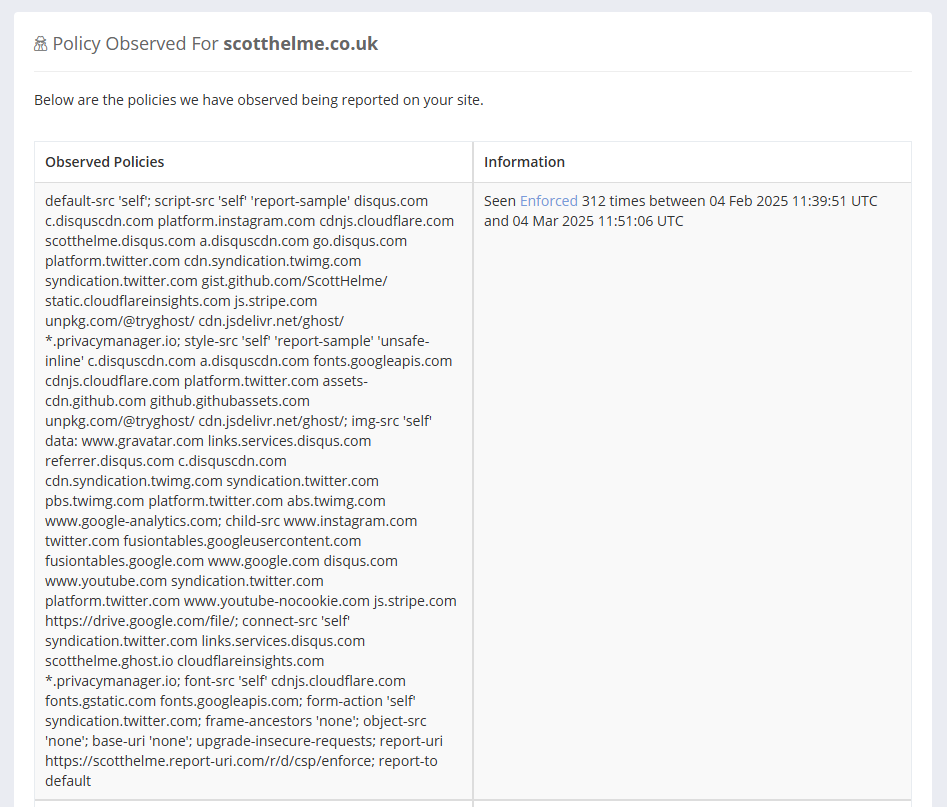Click the Observed Policies column header

pos(105,162)
